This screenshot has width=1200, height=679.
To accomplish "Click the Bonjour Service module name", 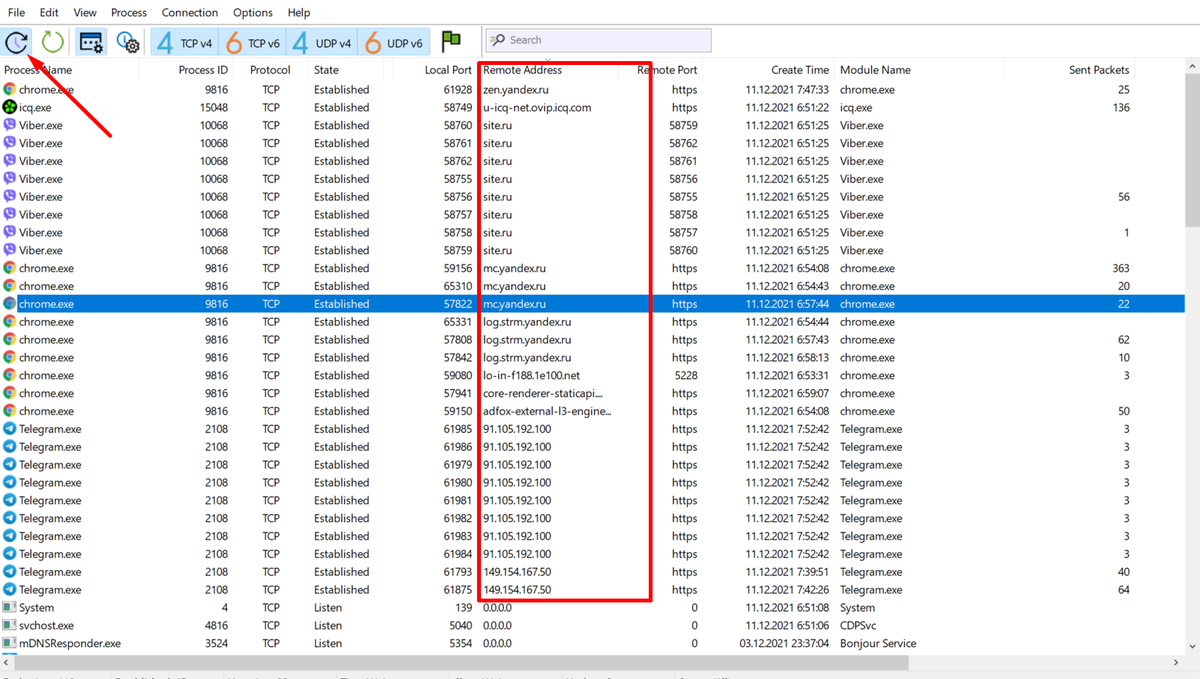I will (x=878, y=643).
